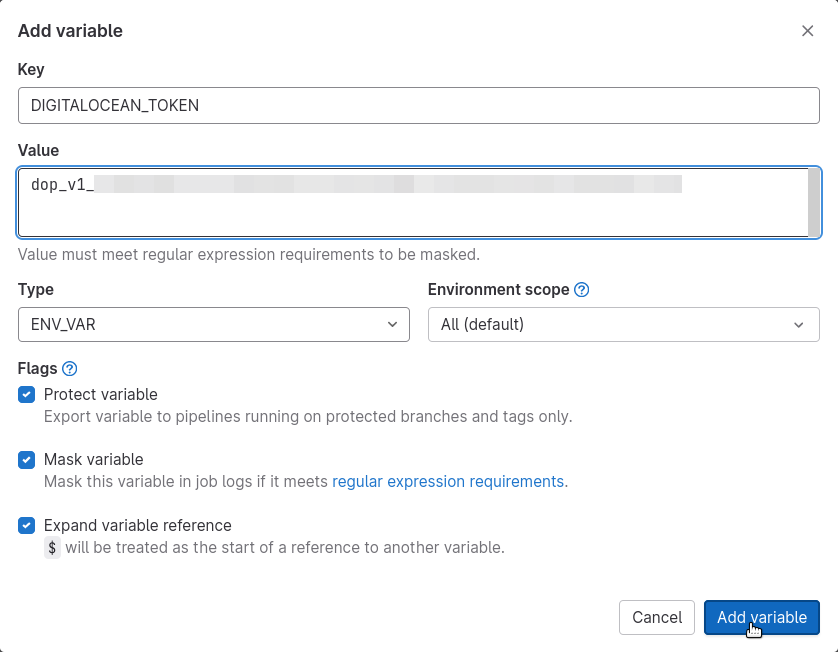Open the Environment scope dropdown
Image resolution: width=838 pixels, height=652 pixels.
[x=623, y=324]
